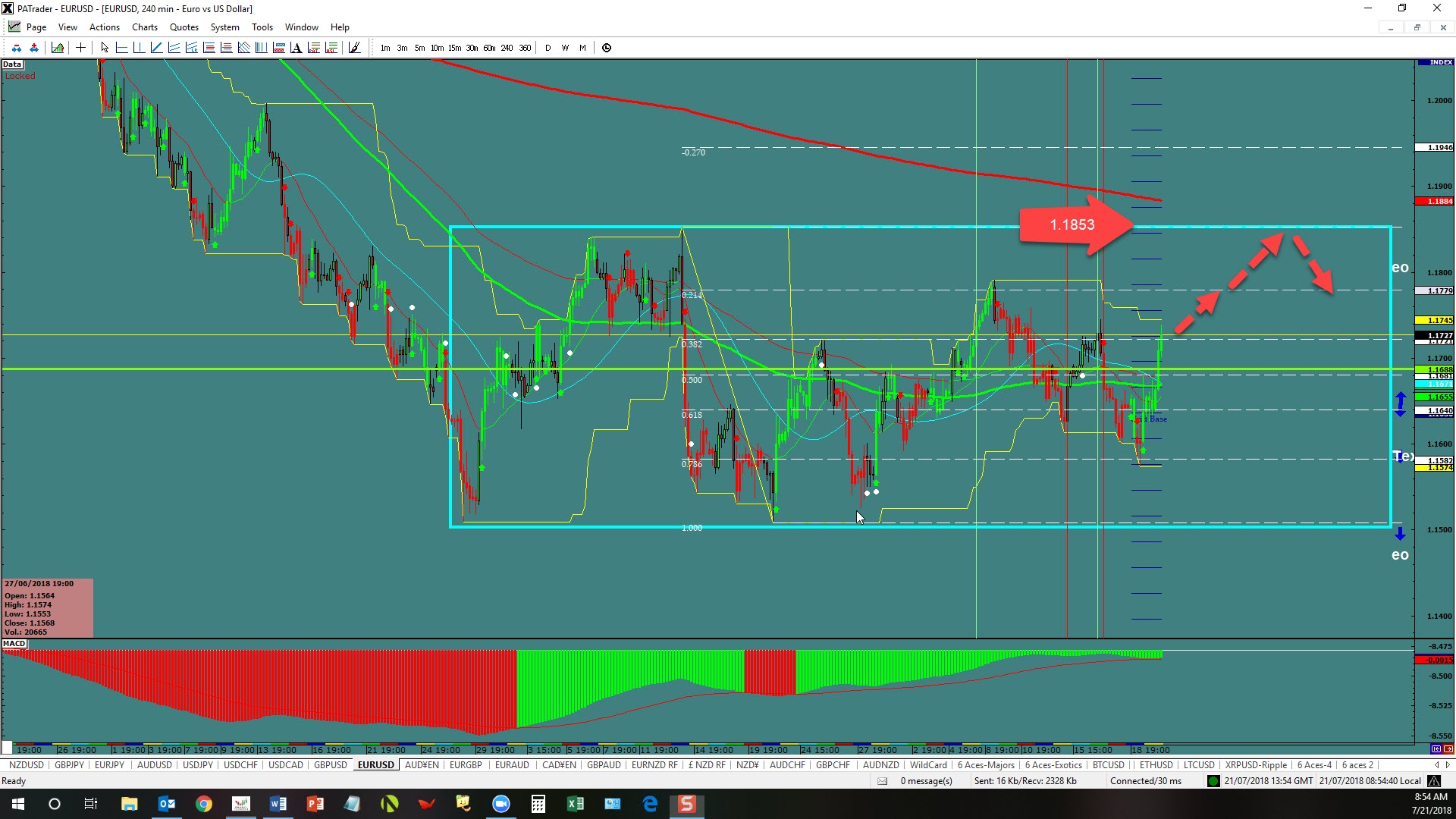Open the Page menu
This screenshot has width=1456, height=819.
(x=36, y=27)
